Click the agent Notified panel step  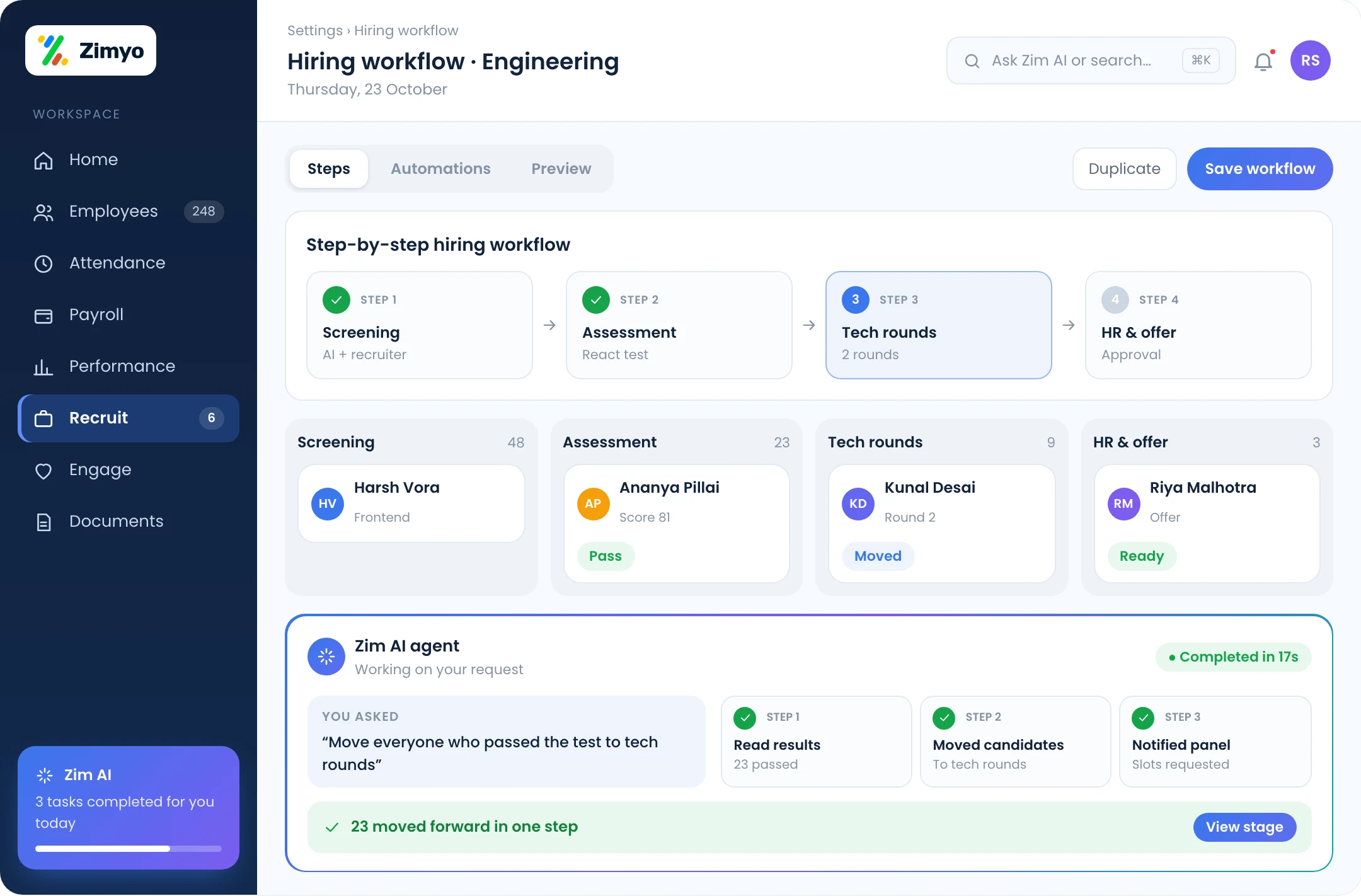pyautogui.click(x=1215, y=741)
